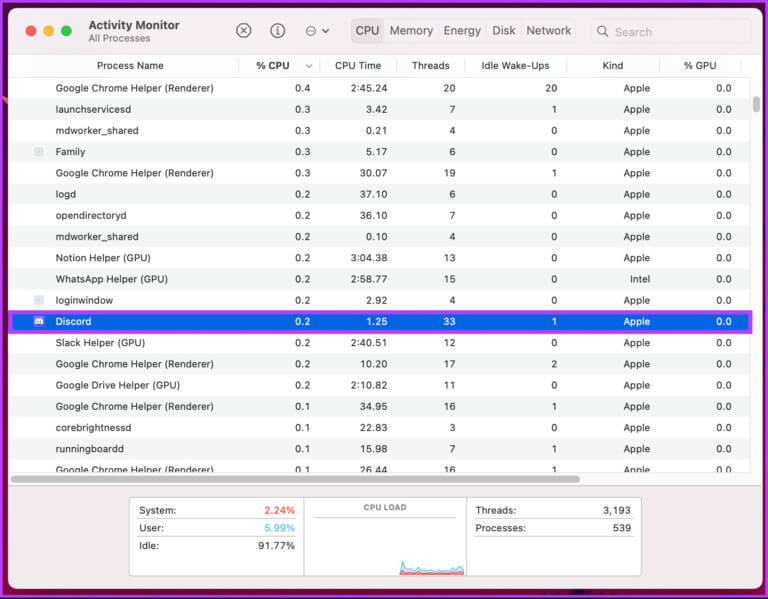Sort by CPU Time column
Screen dimensions: 768x599
coord(358,66)
